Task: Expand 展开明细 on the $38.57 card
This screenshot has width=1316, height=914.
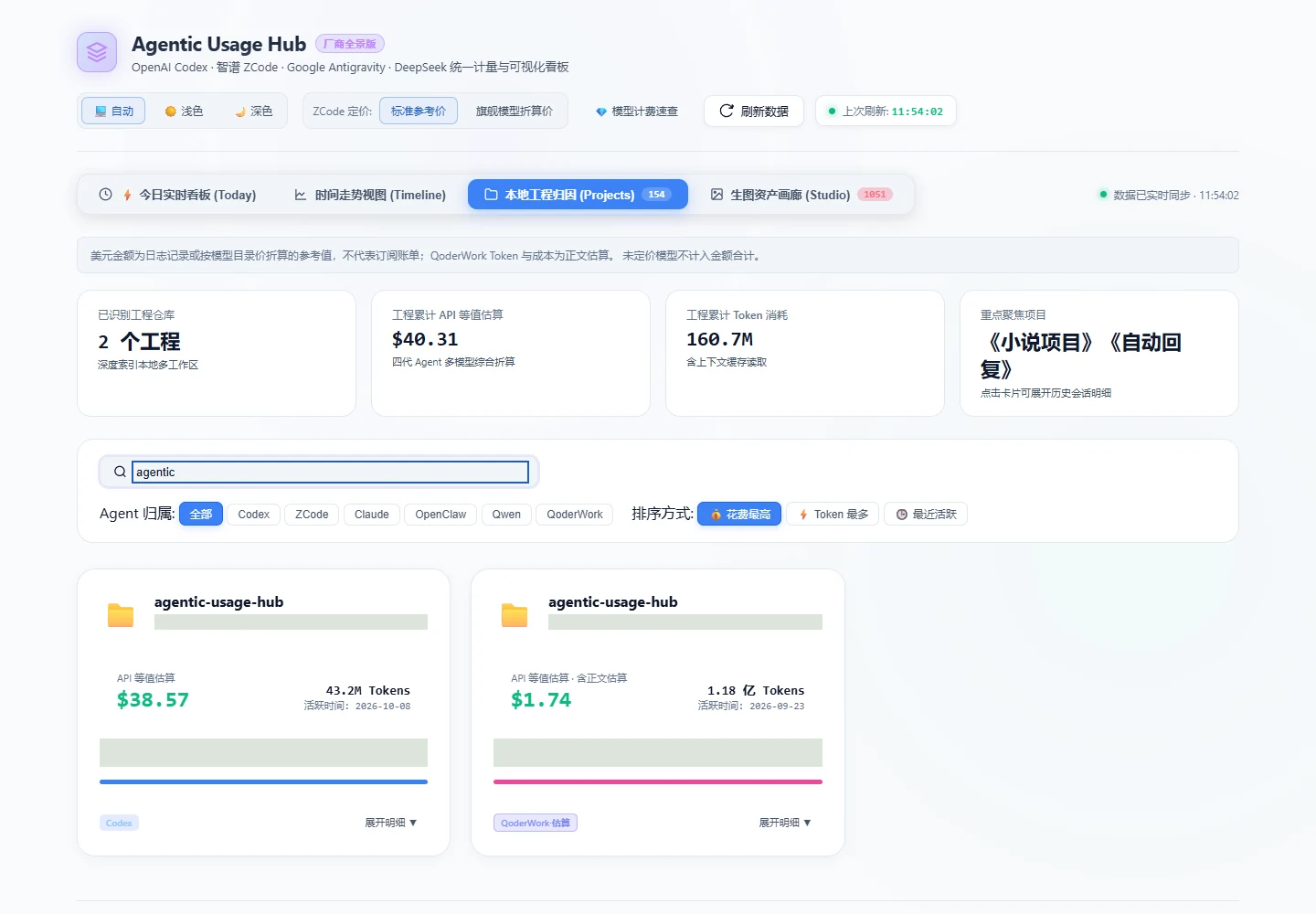Action: [391, 823]
